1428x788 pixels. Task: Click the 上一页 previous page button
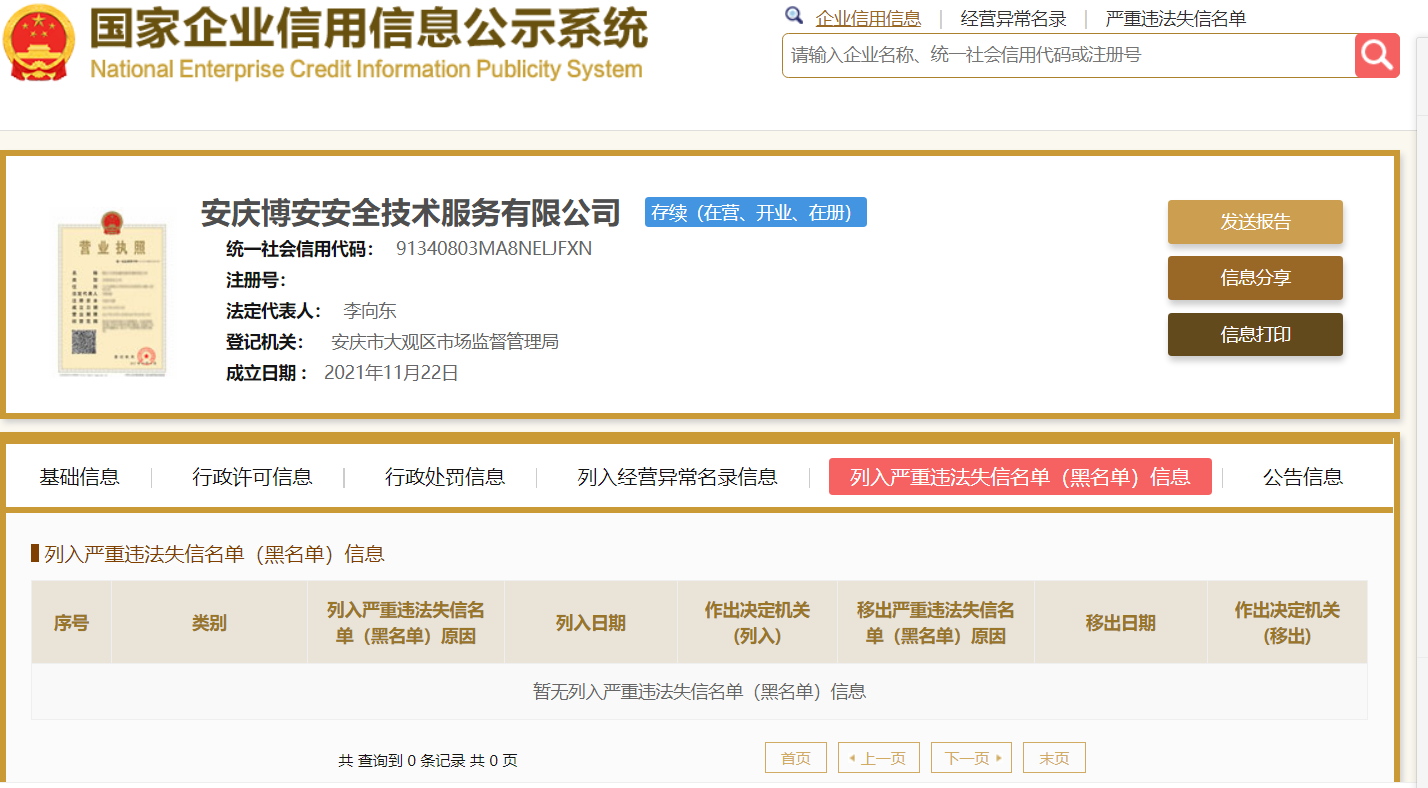coord(878,758)
